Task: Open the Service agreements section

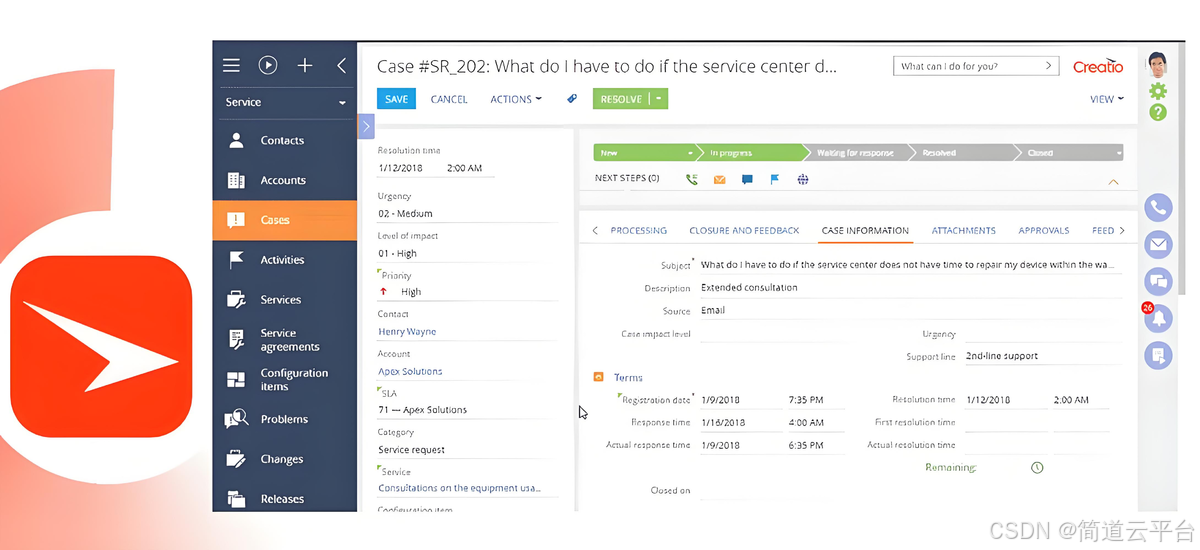Action: [x=285, y=340]
